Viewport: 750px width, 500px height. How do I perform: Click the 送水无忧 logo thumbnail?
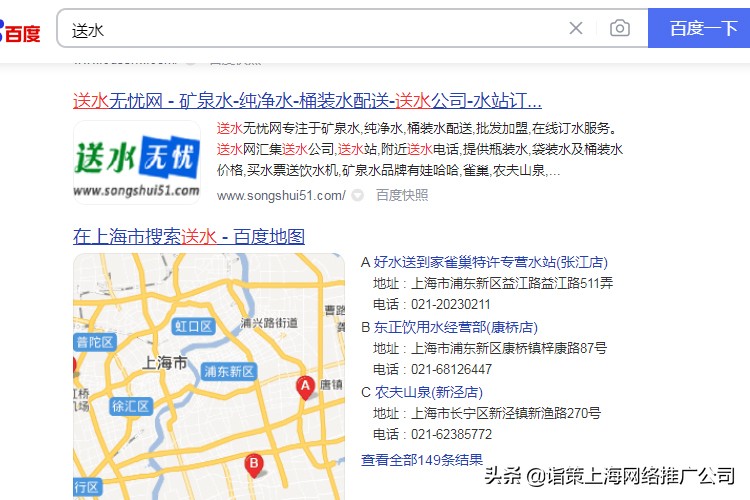pos(137,163)
